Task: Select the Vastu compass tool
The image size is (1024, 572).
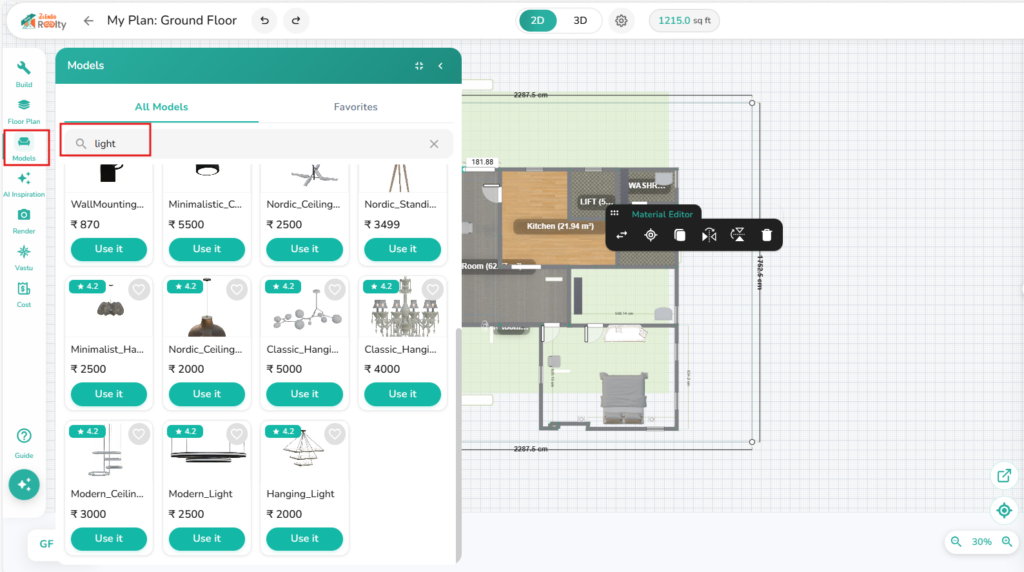Action: (24, 257)
